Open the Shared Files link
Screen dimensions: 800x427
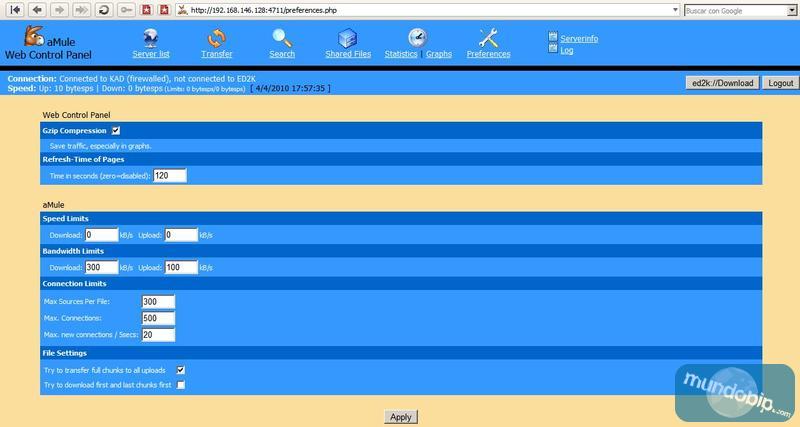pos(348,54)
